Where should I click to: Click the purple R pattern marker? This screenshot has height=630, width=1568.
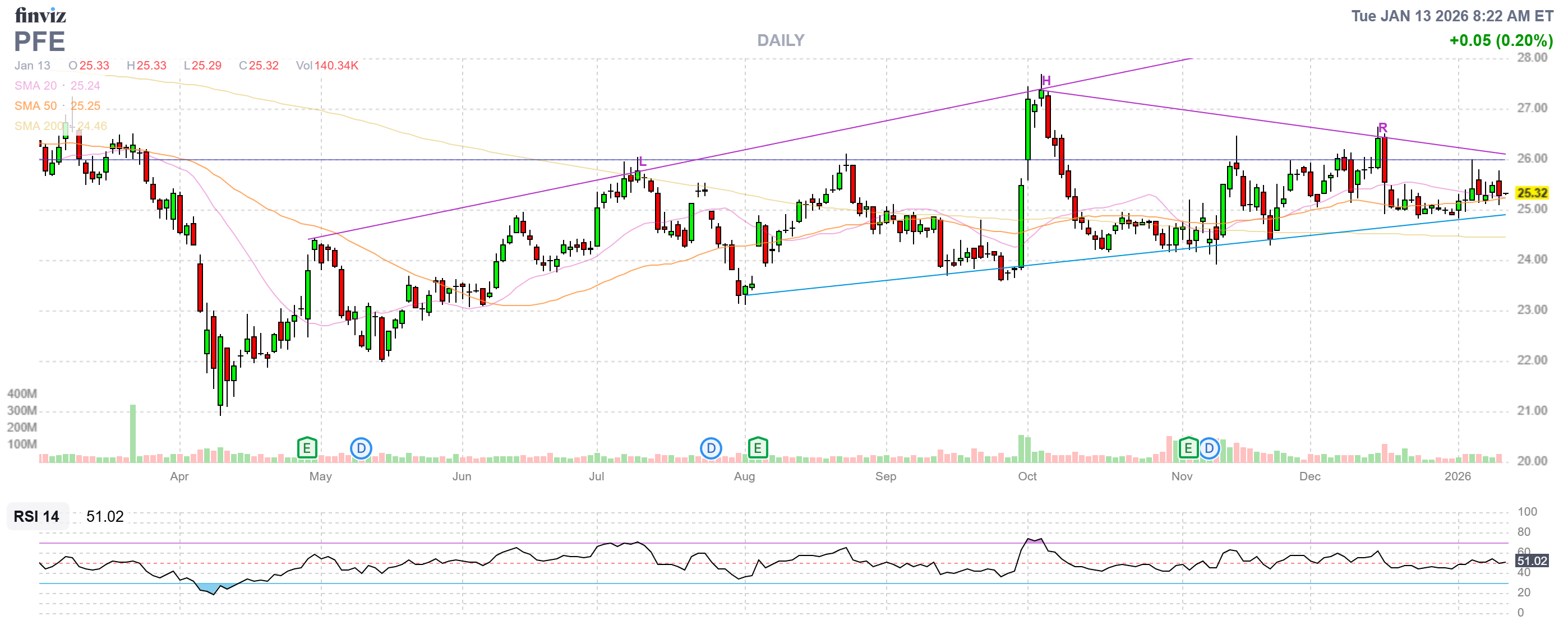(x=1382, y=128)
